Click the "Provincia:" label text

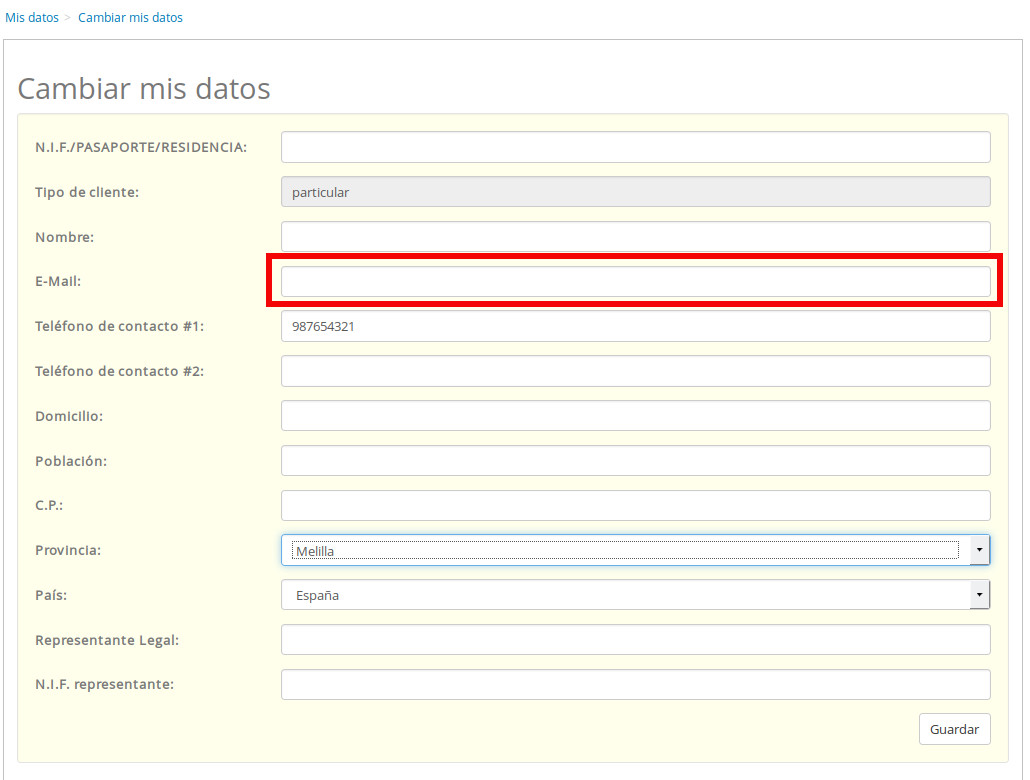68,550
